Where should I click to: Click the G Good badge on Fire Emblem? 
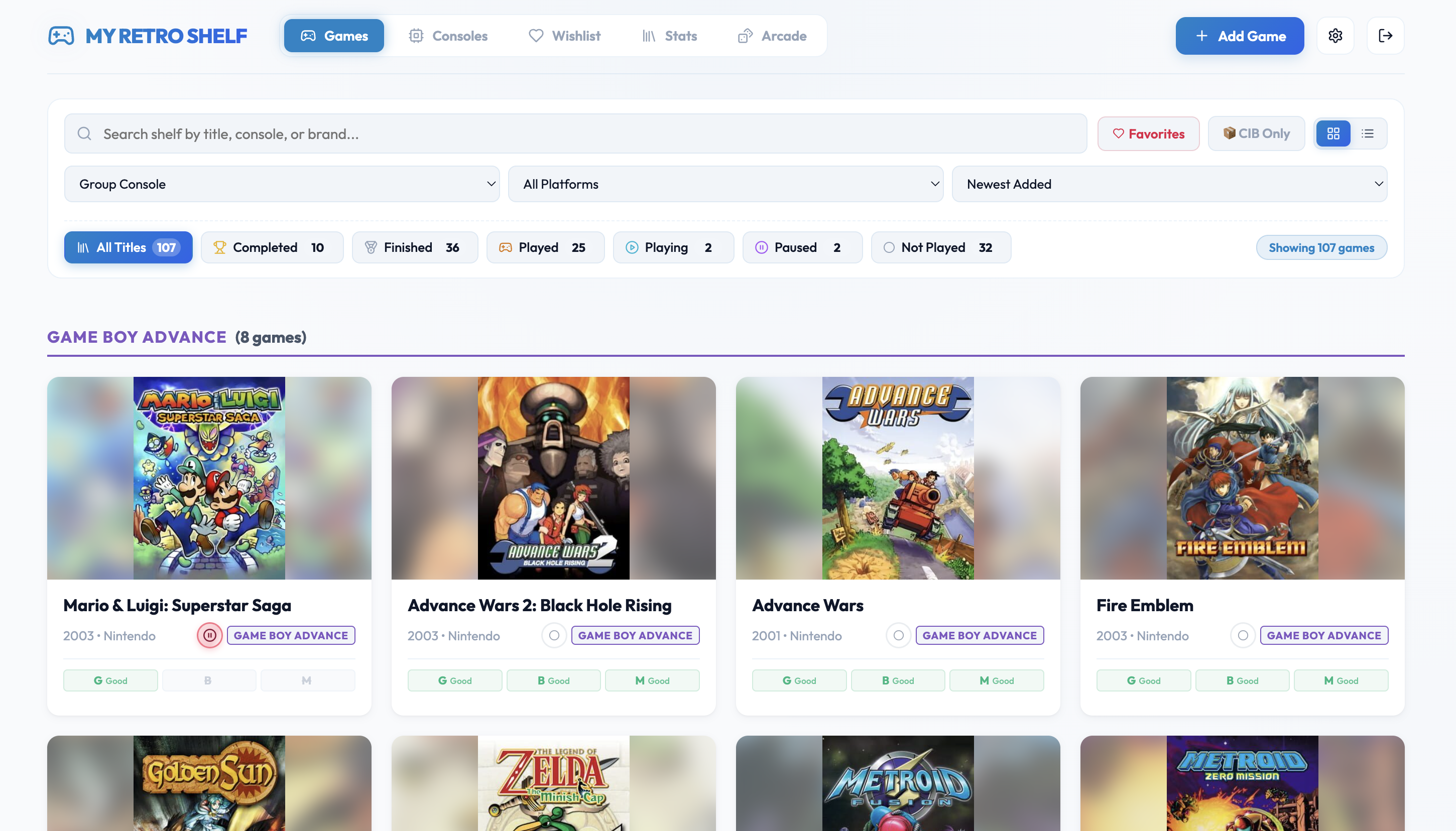tap(1143, 680)
